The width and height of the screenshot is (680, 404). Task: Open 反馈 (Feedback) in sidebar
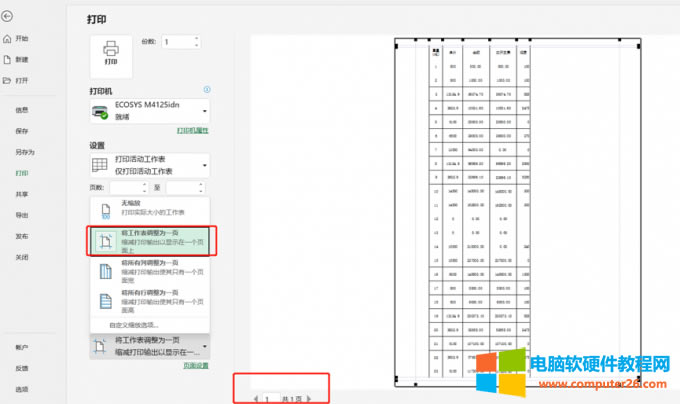(x=22, y=368)
